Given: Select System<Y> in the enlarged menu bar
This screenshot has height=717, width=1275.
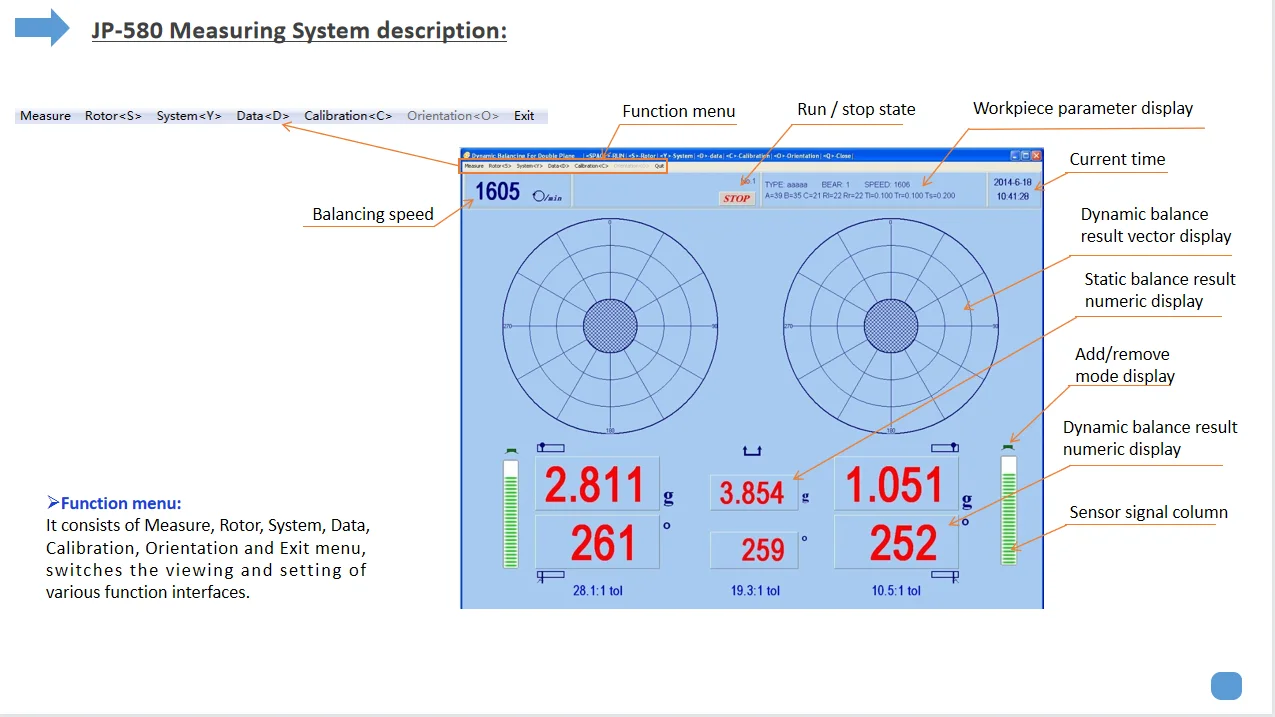Looking at the screenshot, I should pos(189,116).
